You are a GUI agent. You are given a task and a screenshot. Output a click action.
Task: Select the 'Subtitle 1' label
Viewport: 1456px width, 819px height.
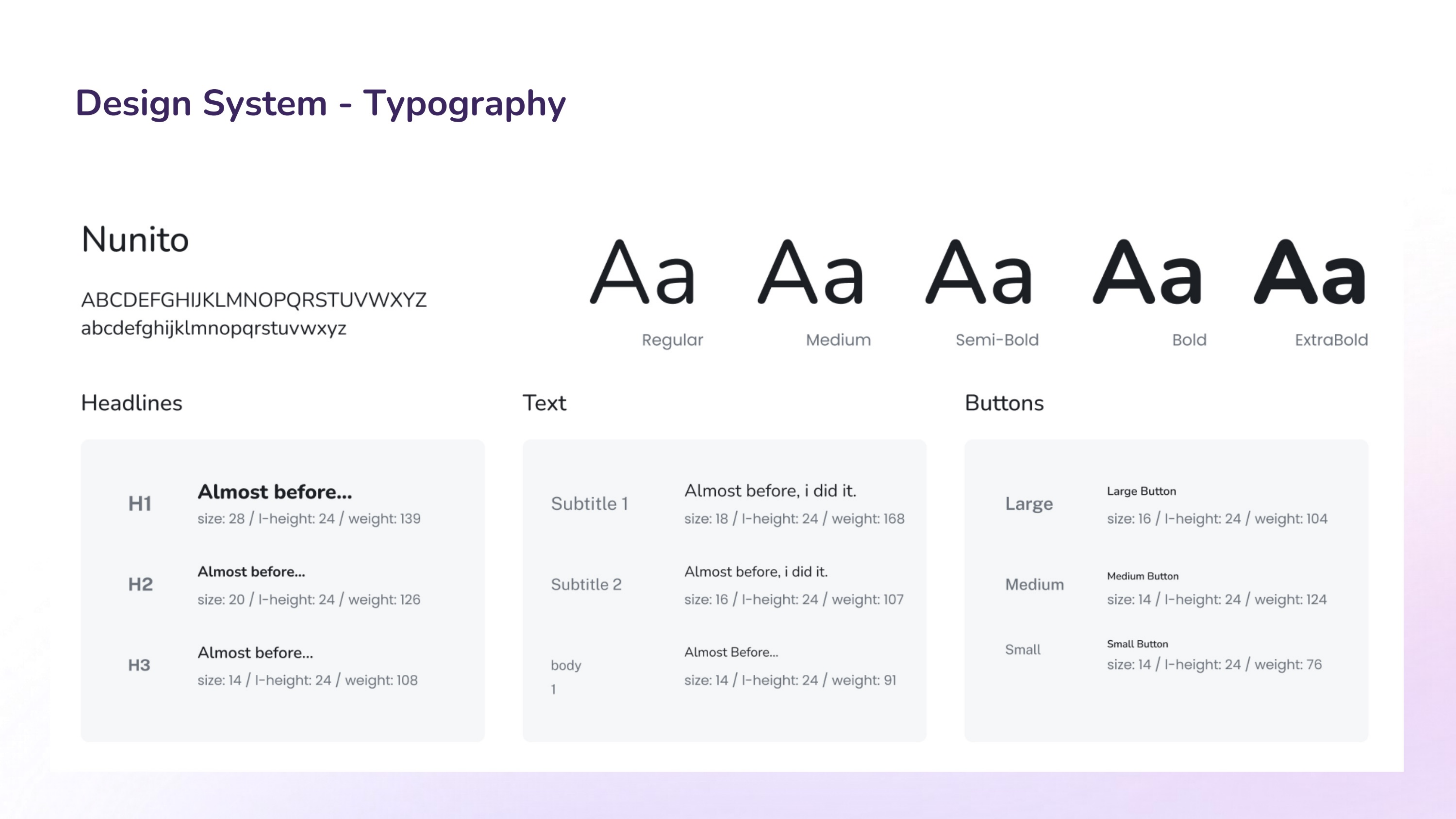click(x=590, y=504)
